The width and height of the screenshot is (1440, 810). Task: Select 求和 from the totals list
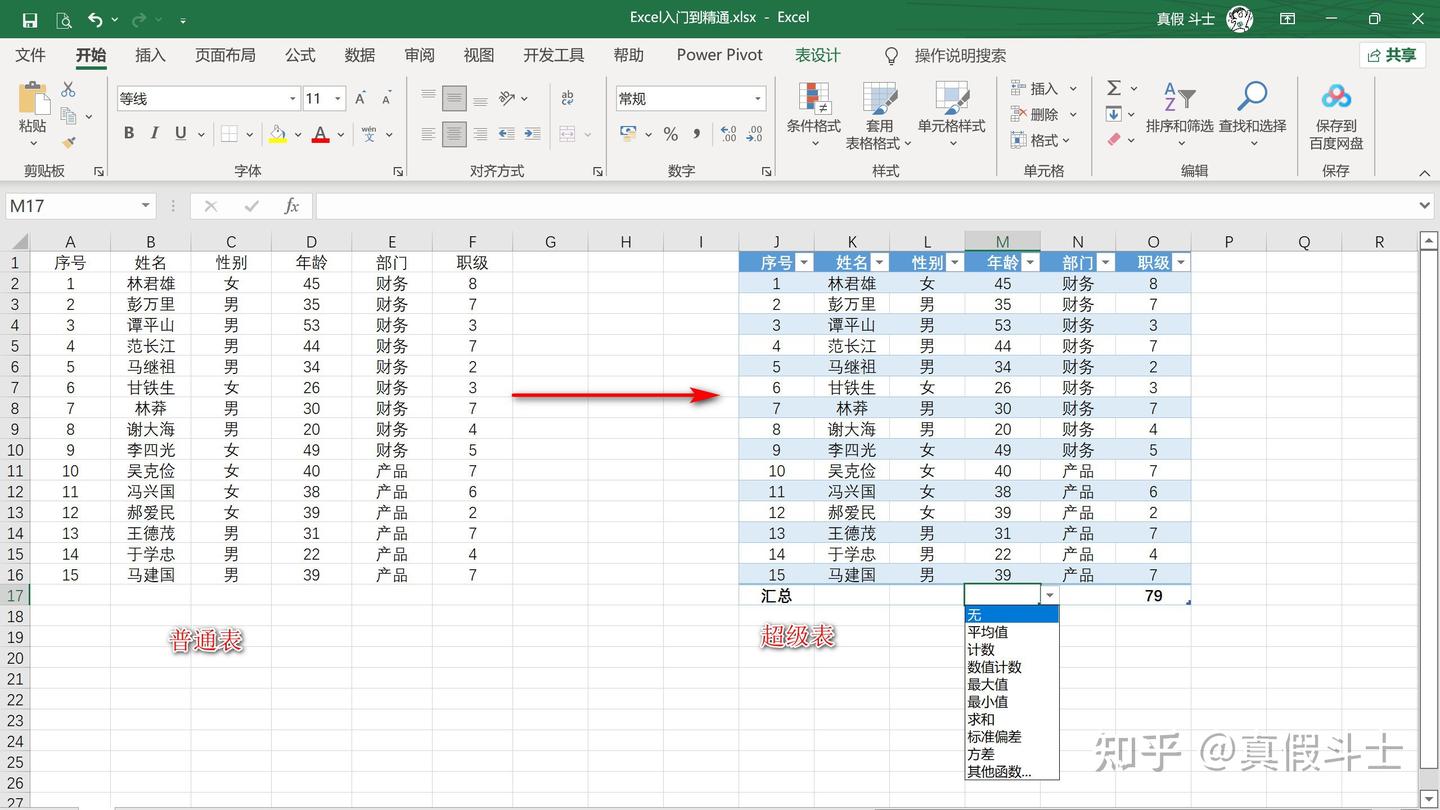tap(1011, 719)
